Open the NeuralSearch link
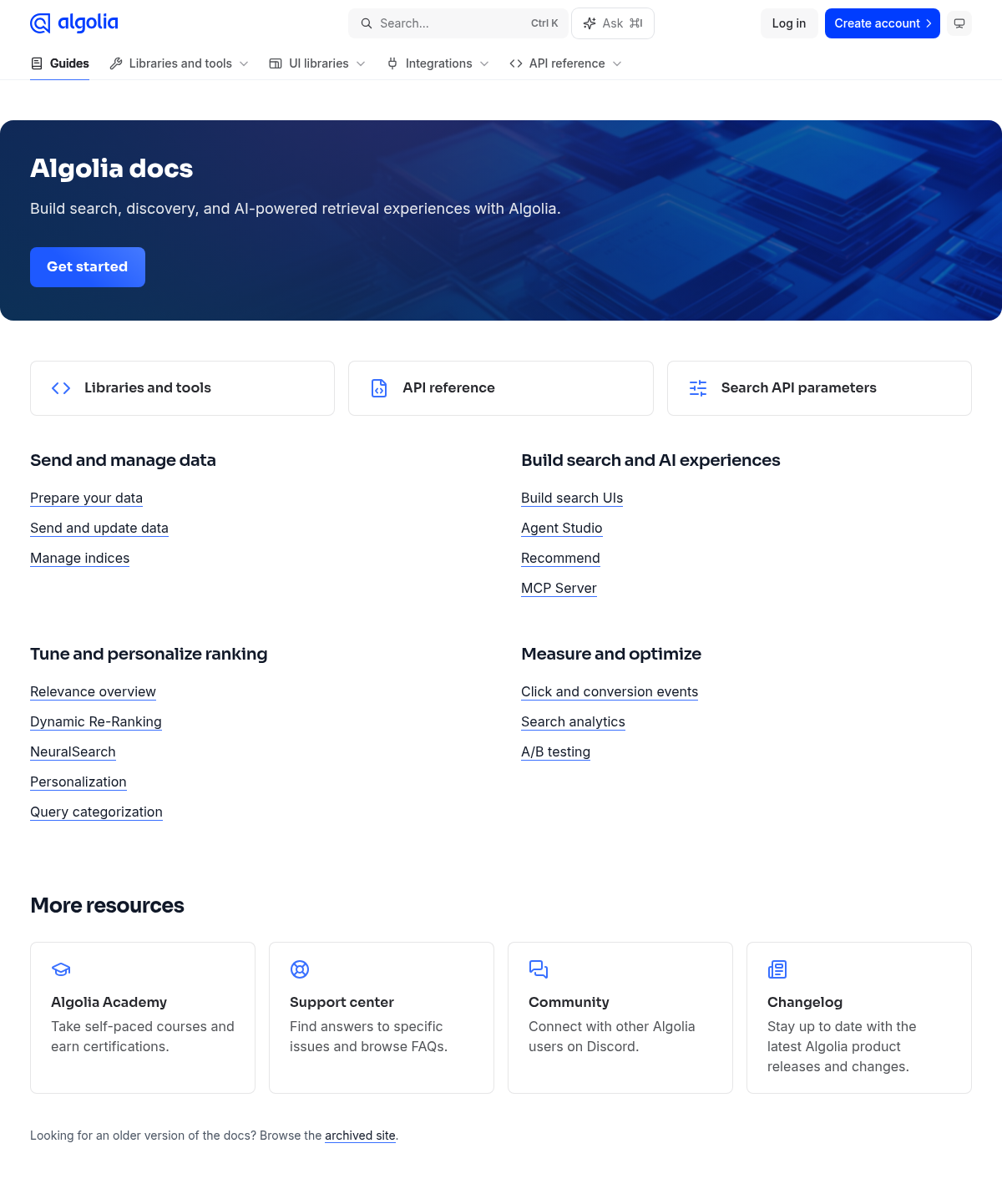This screenshot has height=1204, width=1002. point(73,752)
